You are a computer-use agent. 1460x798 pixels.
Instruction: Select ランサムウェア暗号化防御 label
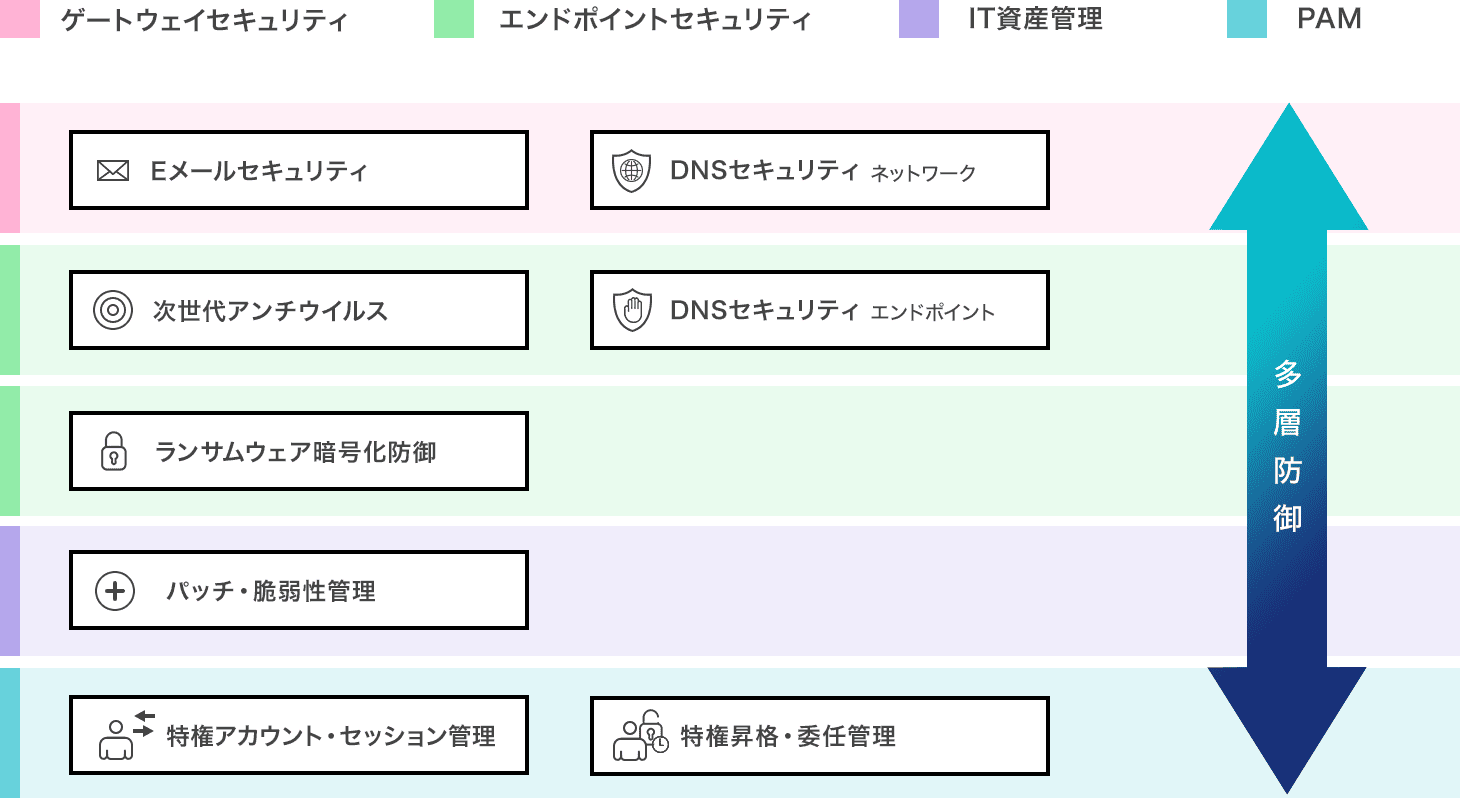(x=296, y=452)
